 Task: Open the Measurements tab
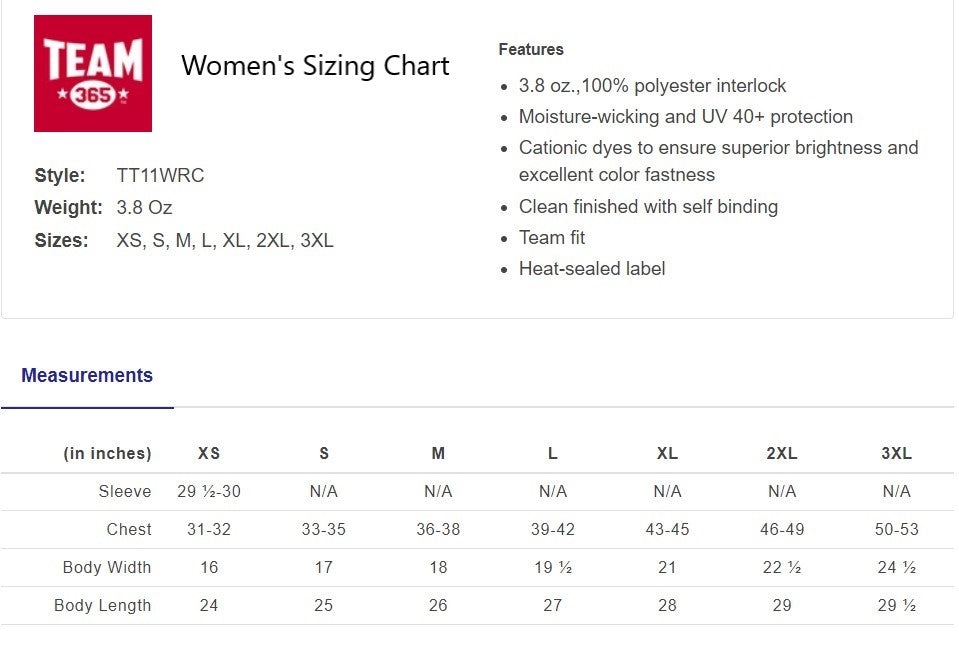(x=87, y=376)
